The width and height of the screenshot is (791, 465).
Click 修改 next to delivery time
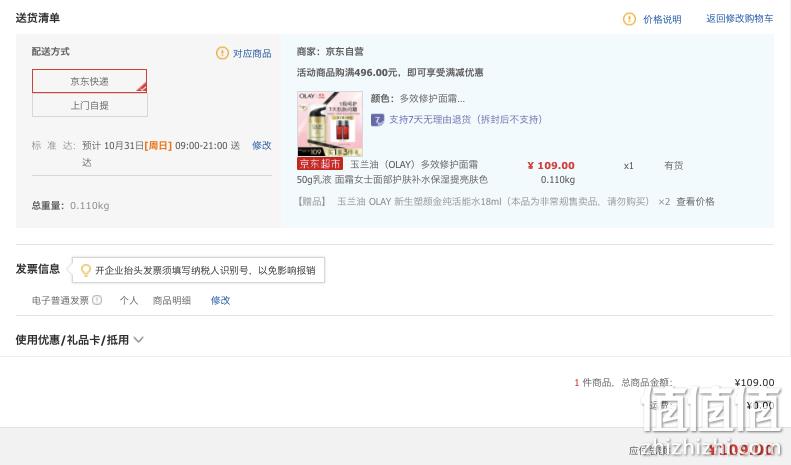coord(261,145)
